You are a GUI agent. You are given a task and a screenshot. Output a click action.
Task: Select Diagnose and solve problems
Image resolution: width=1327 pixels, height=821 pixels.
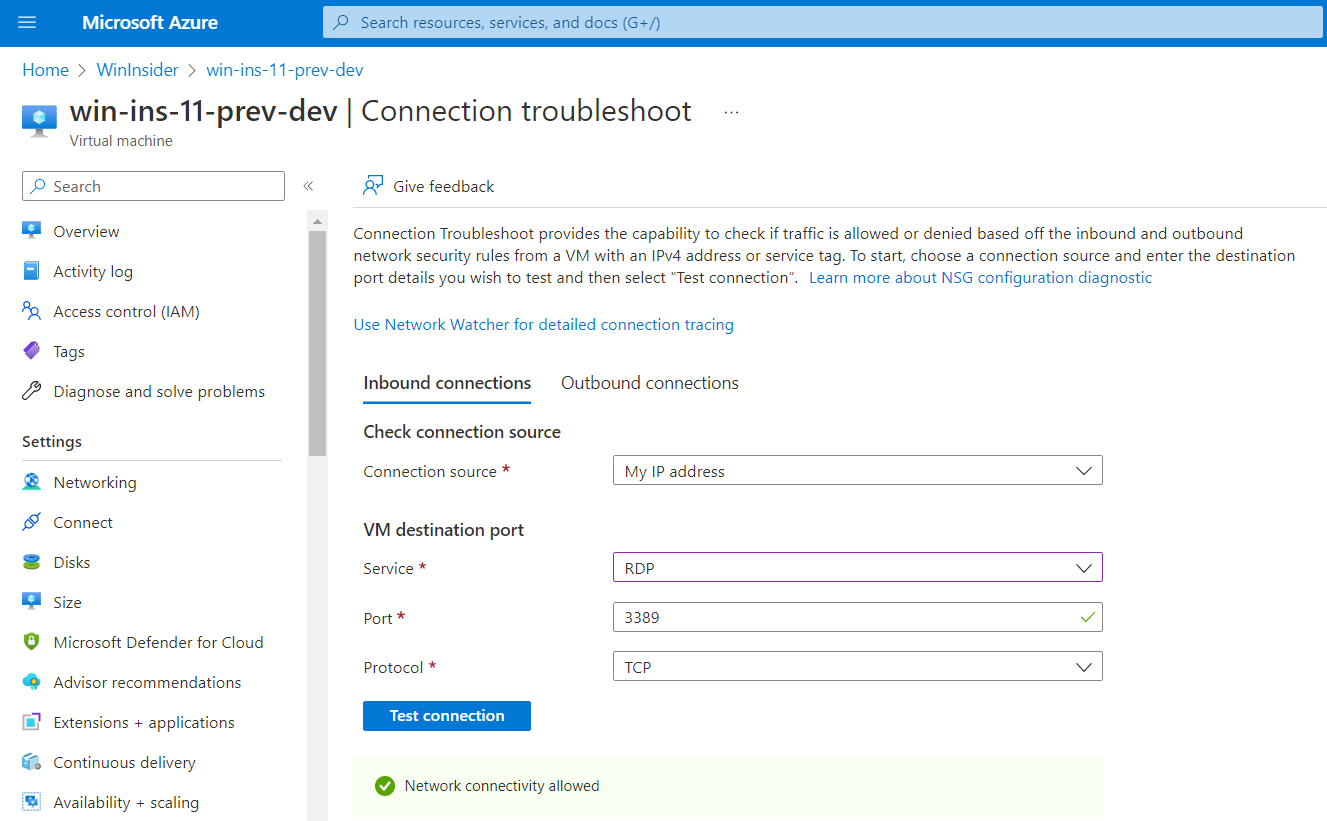[x=159, y=391]
